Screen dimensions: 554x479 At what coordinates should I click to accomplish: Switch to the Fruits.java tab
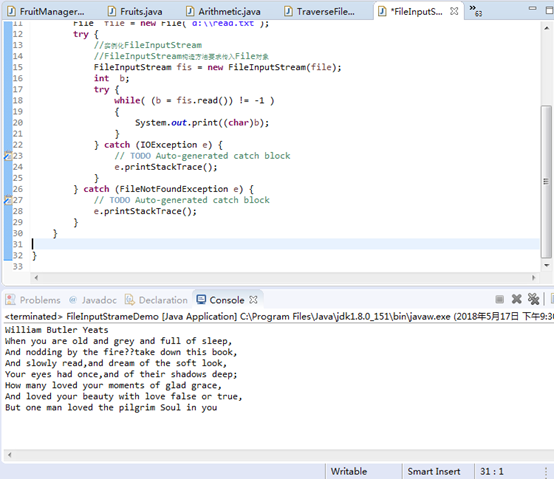click(135, 12)
